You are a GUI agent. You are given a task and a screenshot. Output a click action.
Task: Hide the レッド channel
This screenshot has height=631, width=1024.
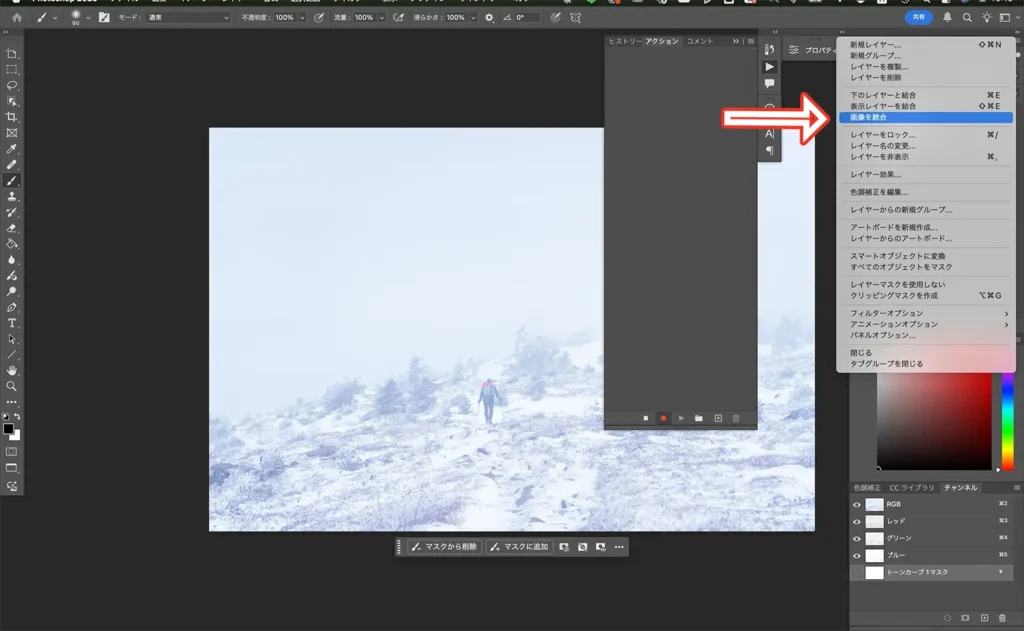pos(856,521)
